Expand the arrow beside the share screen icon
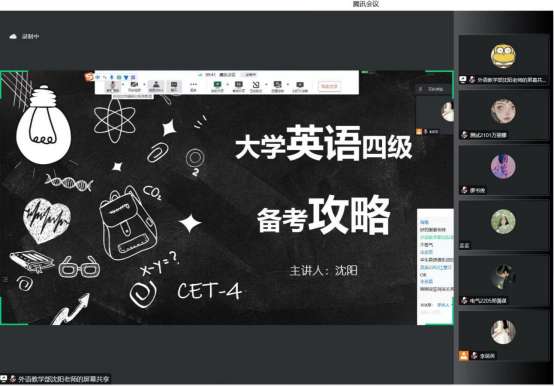 point(228,85)
